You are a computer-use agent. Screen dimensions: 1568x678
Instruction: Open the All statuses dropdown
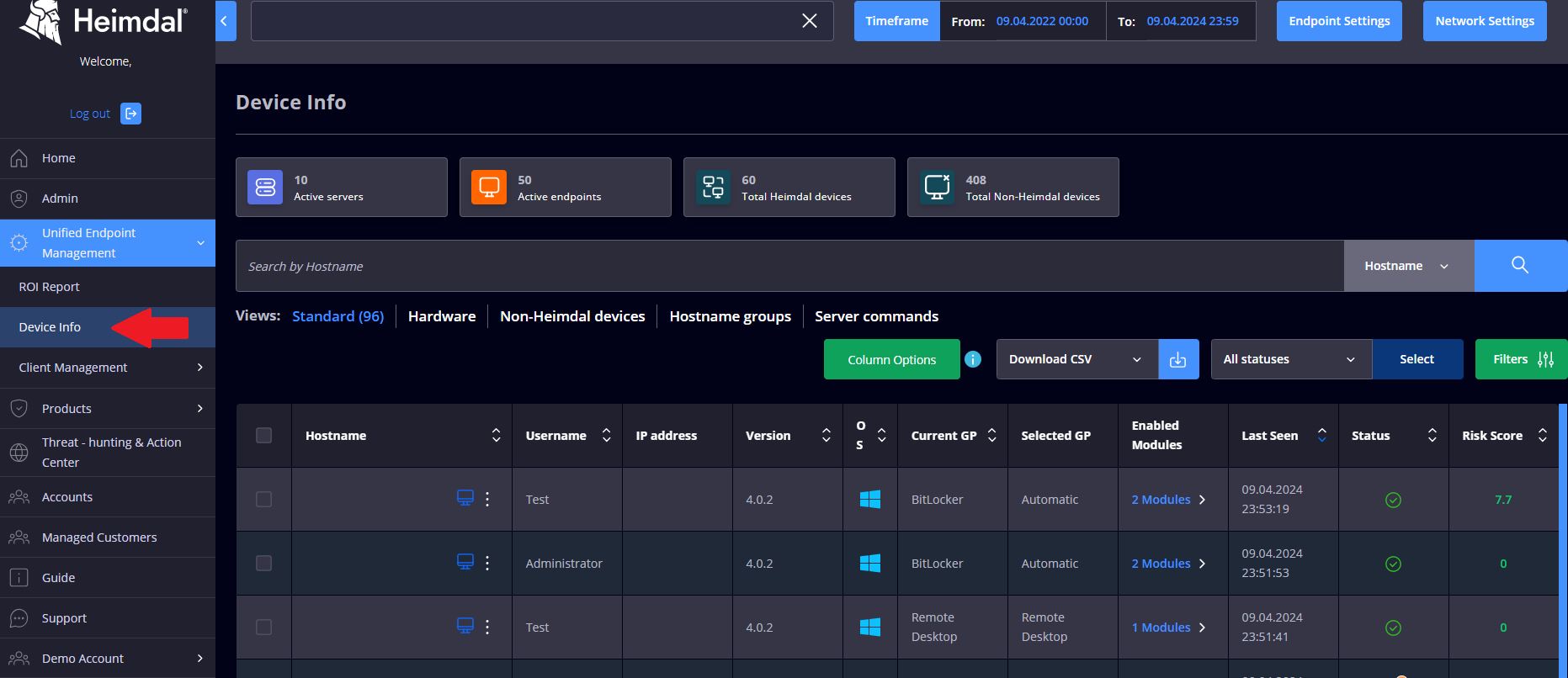click(x=1291, y=359)
